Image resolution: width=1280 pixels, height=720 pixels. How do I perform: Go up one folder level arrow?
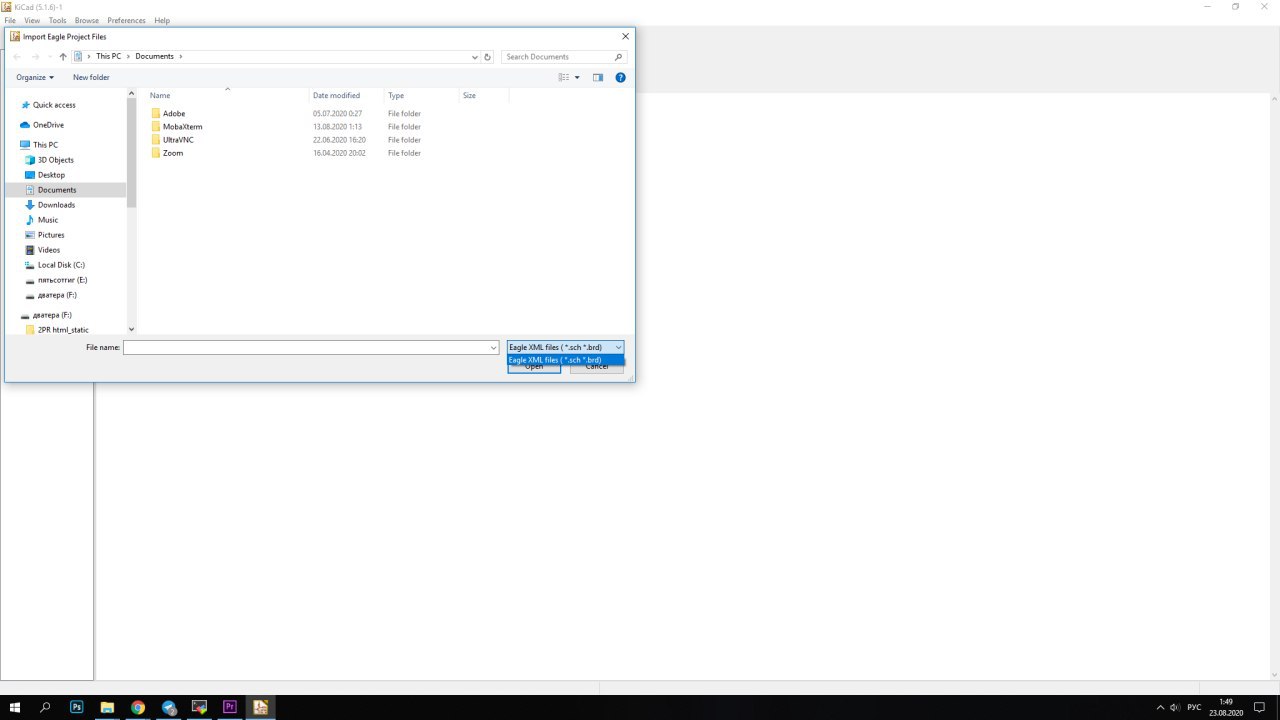point(63,57)
